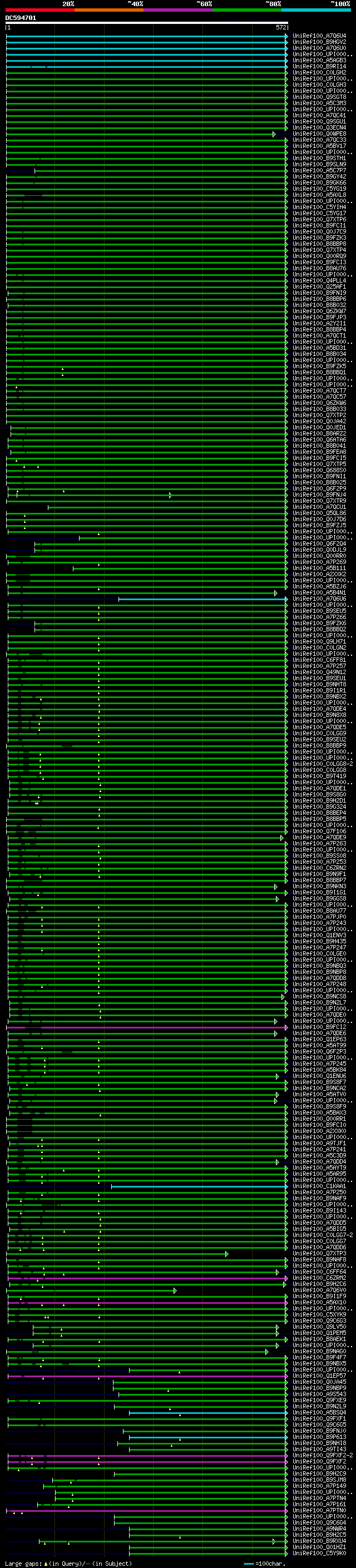Select label UniRef100_C5YIH4
Image resolution: width=356 pixels, height=1568 pixels.
click(319, 207)
